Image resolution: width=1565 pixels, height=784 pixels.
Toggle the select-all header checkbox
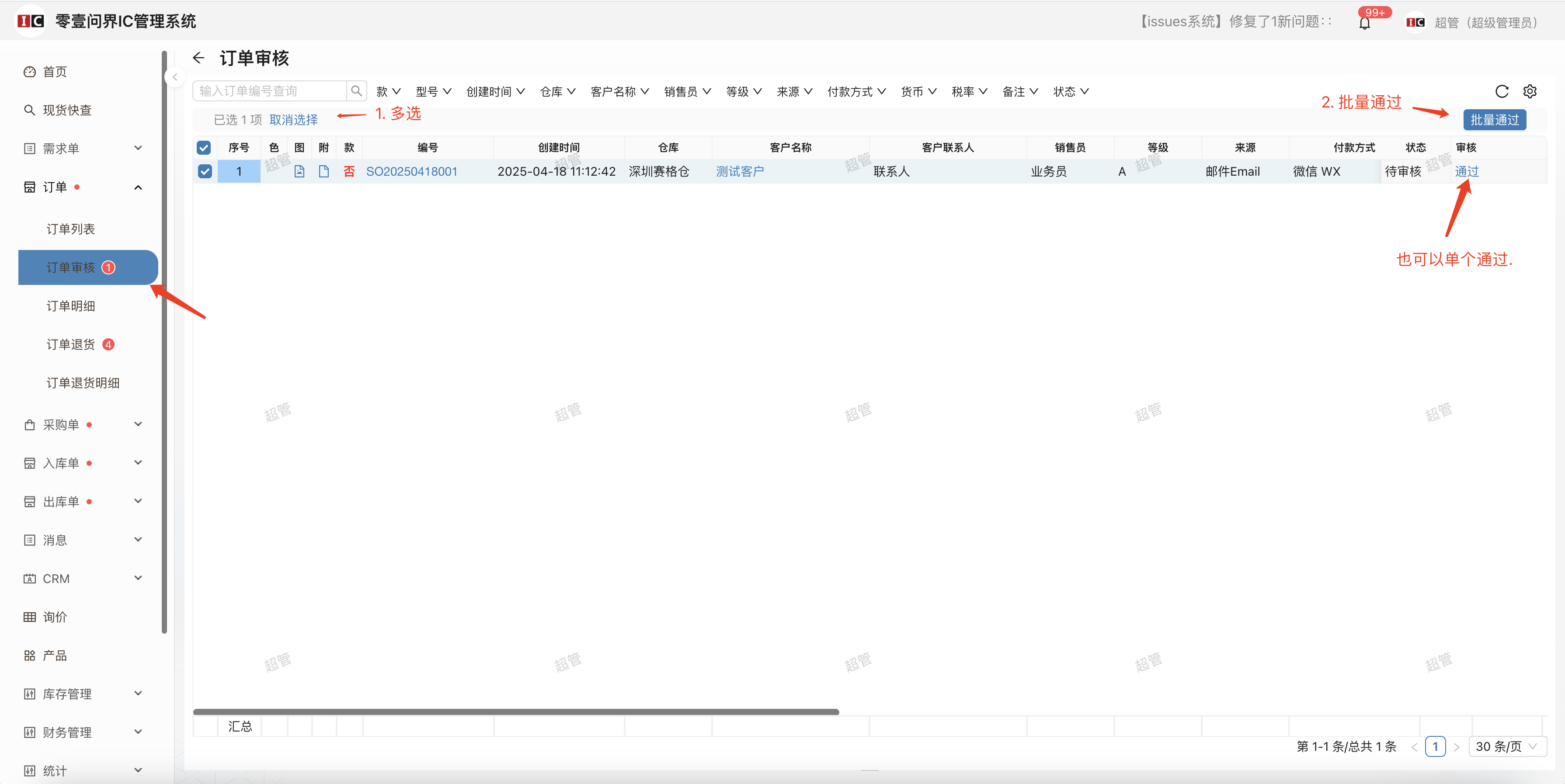point(204,148)
